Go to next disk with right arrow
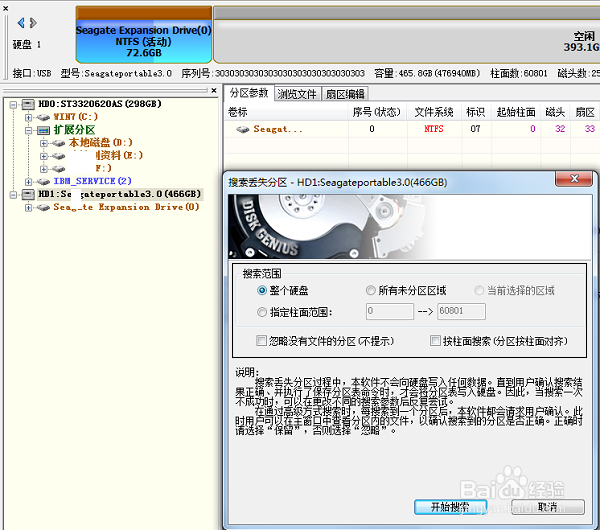Image resolution: width=600 pixels, height=530 pixels. 33,23
